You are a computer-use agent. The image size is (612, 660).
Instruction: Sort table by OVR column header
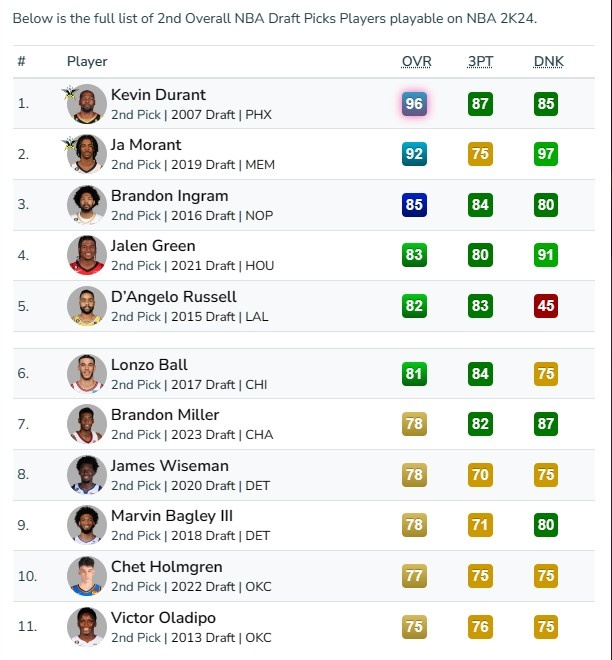click(416, 61)
